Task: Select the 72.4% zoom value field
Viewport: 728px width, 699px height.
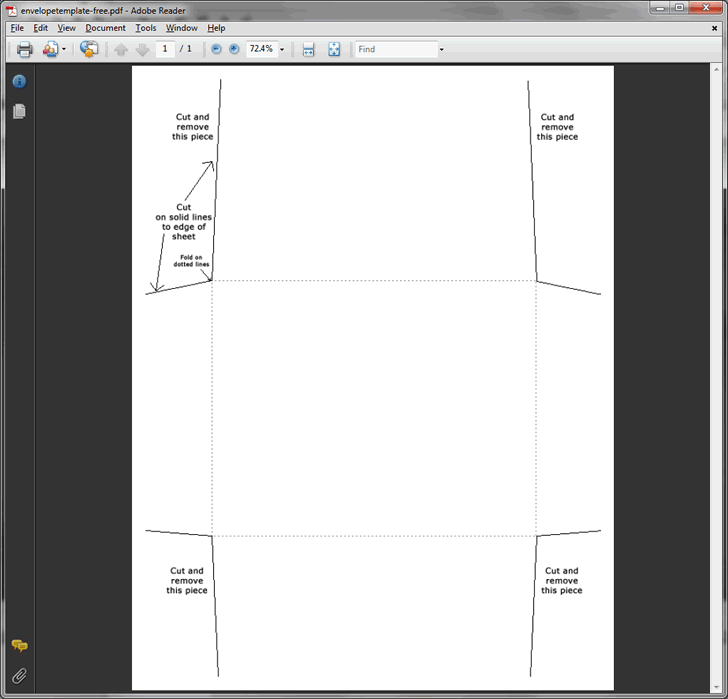Action: point(261,49)
